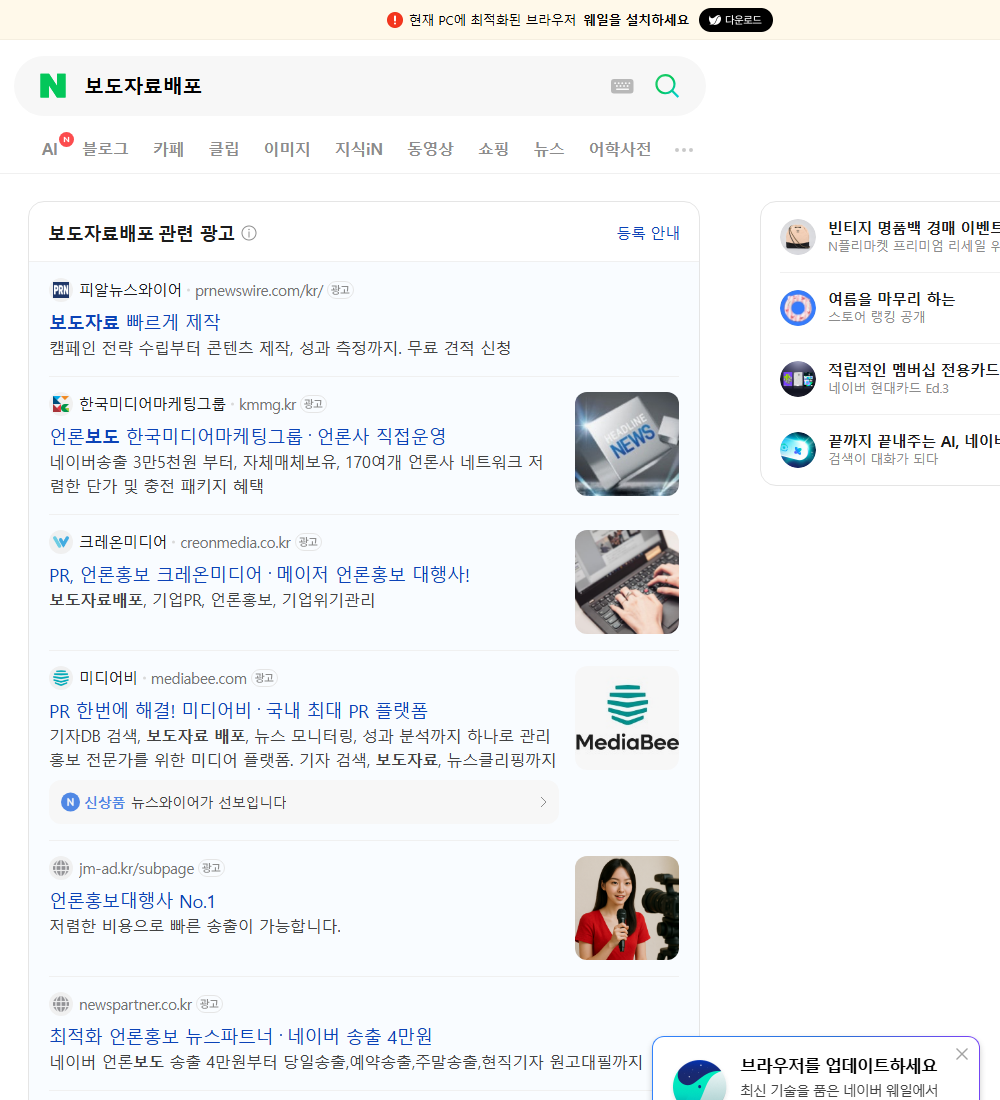The width and height of the screenshot is (1000, 1100).
Task: Open the 등록 안내 link
Action: (648, 233)
